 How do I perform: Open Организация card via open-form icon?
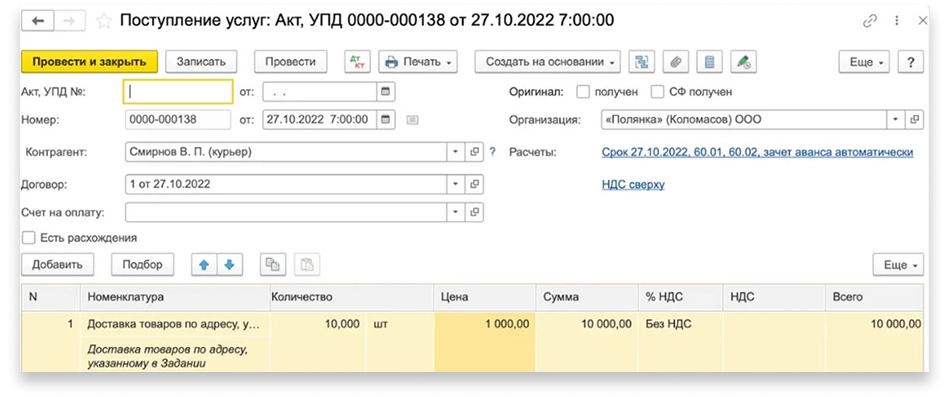[x=914, y=119]
